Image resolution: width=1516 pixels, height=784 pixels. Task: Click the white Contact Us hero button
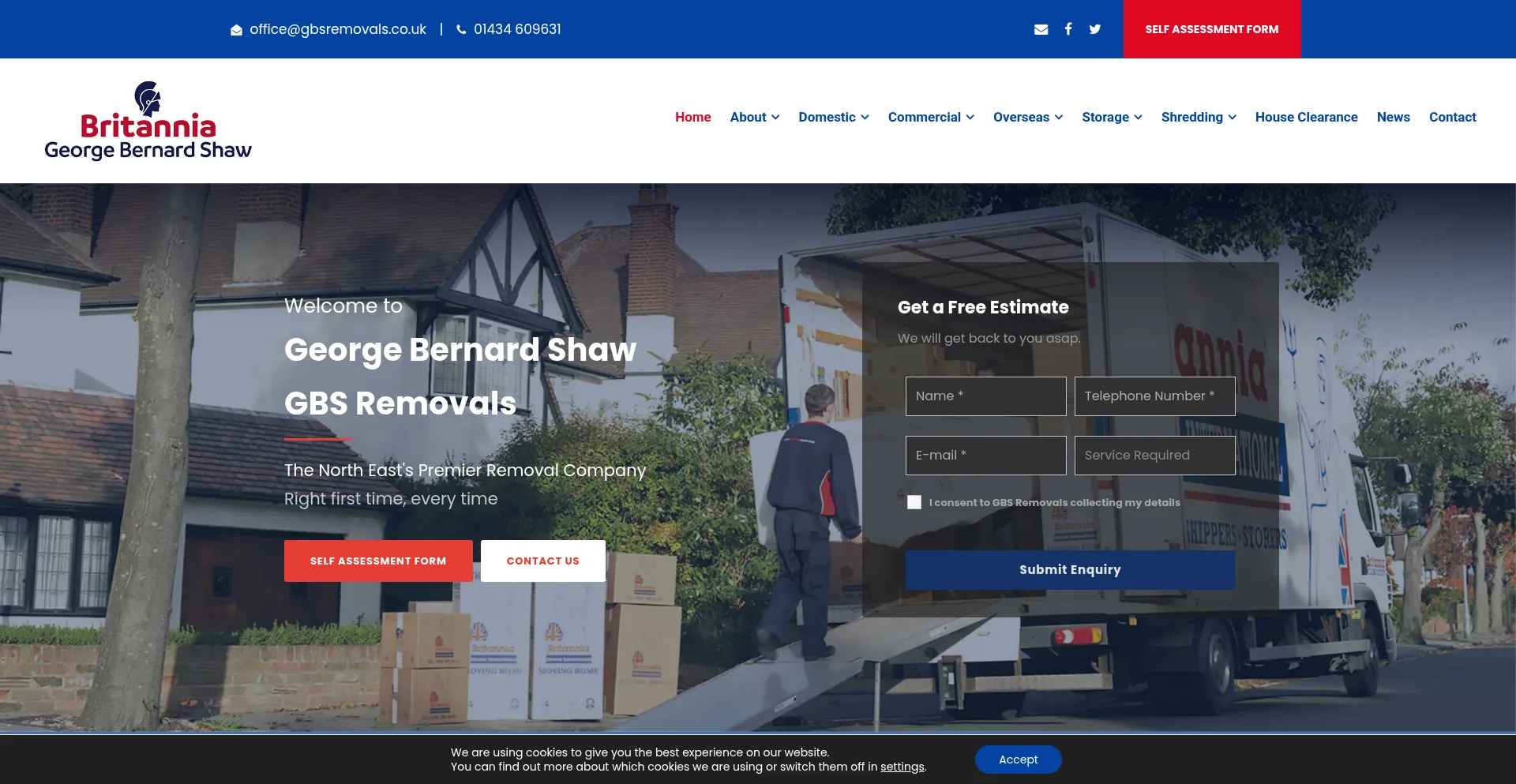pos(542,561)
